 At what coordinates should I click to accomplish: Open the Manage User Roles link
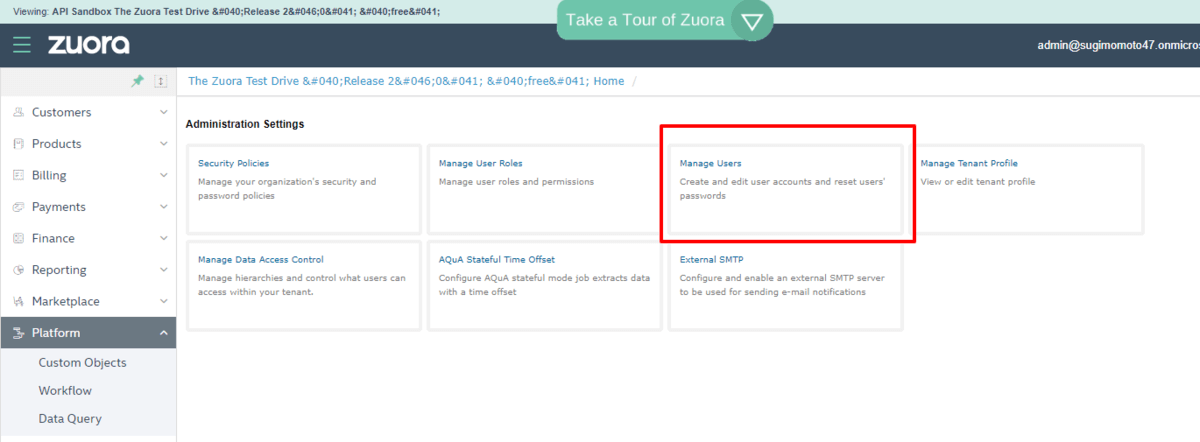tap(480, 163)
